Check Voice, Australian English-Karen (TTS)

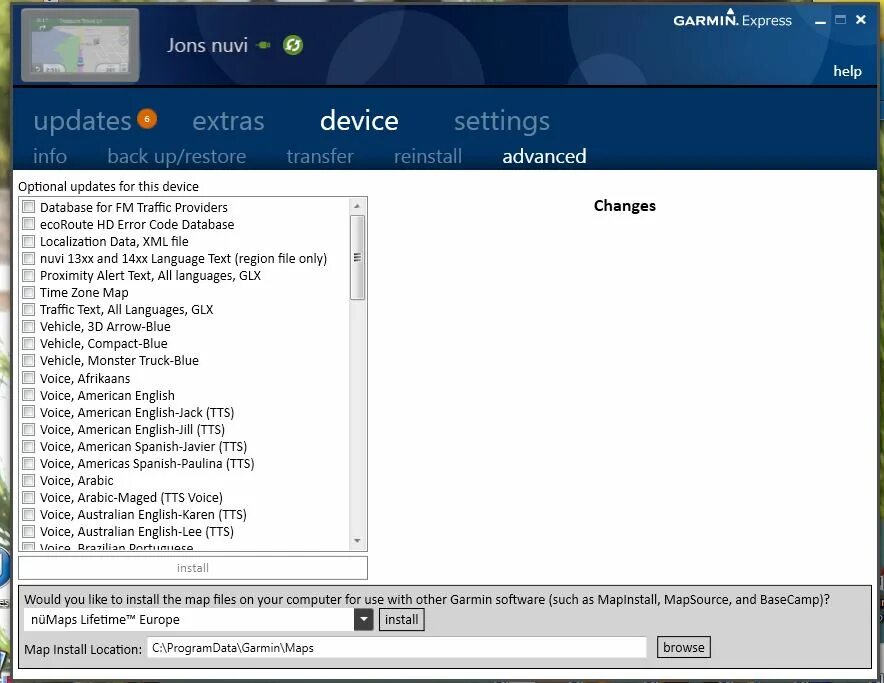tap(29, 514)
